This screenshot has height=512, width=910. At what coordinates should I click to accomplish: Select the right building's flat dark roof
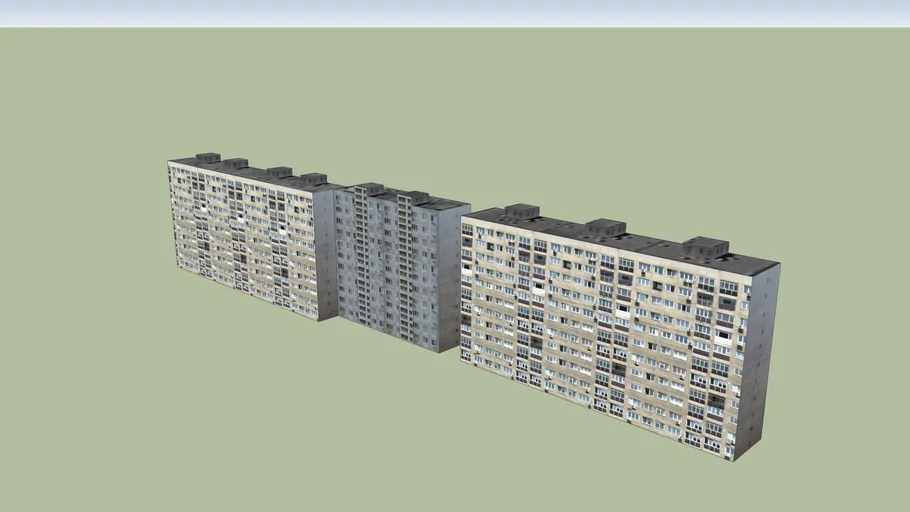coord(650,245)
